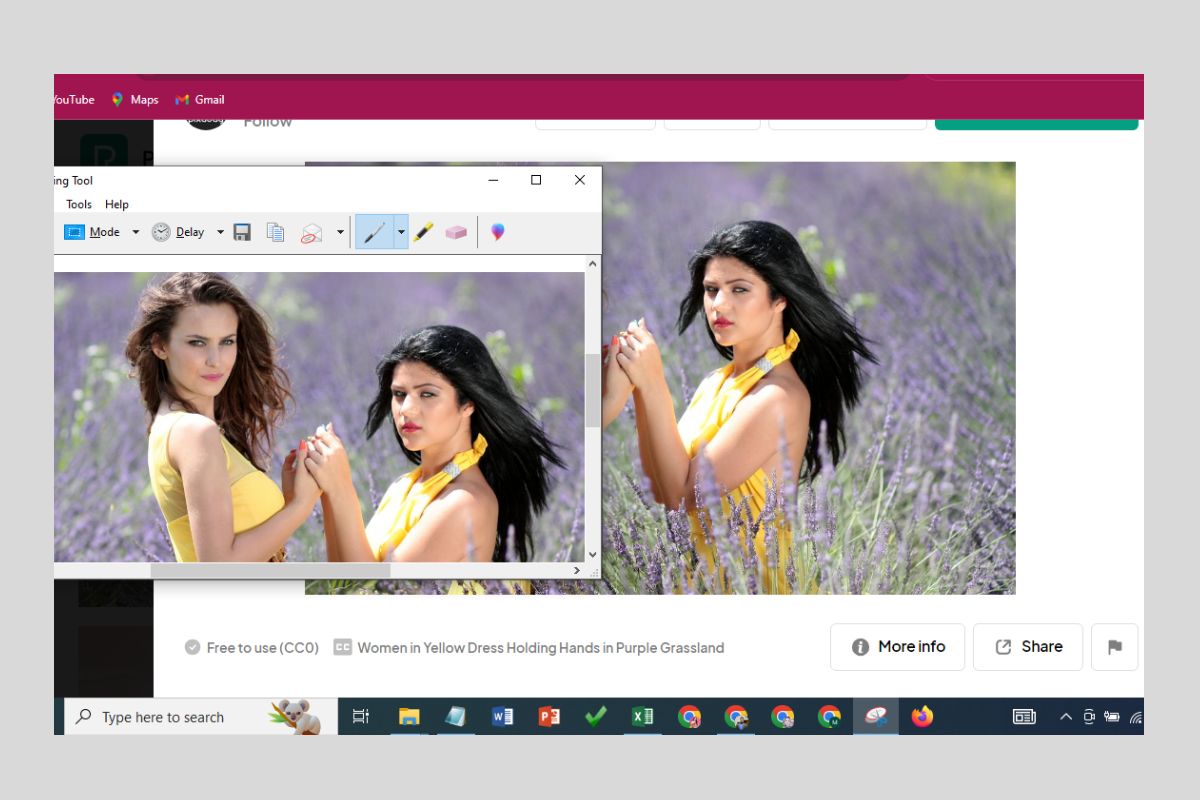Viewport: 1200px width, 800px height.
Task: Click the Save Snip floppy disk icon
Action: pos(242,232)
